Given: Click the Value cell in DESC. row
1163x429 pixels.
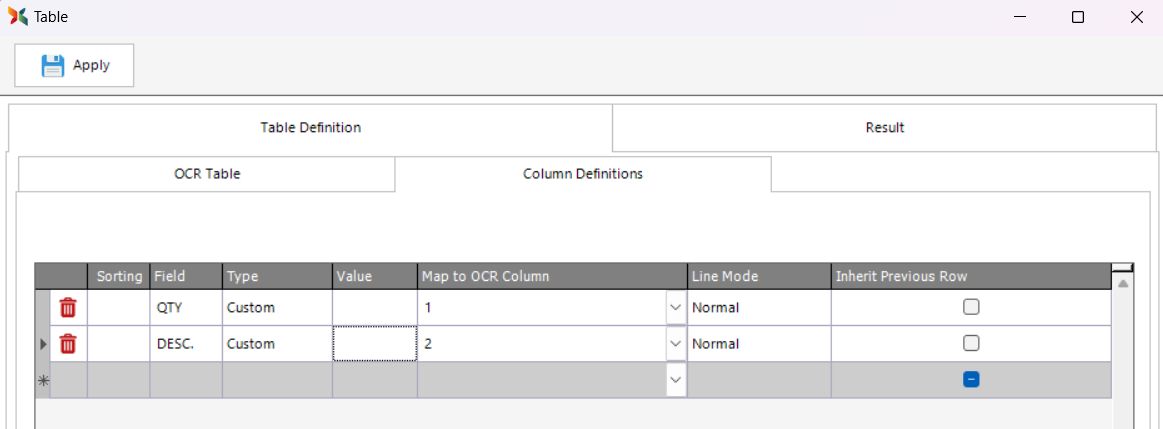Looking at the screenshot, I should click(x=375, y=344).
